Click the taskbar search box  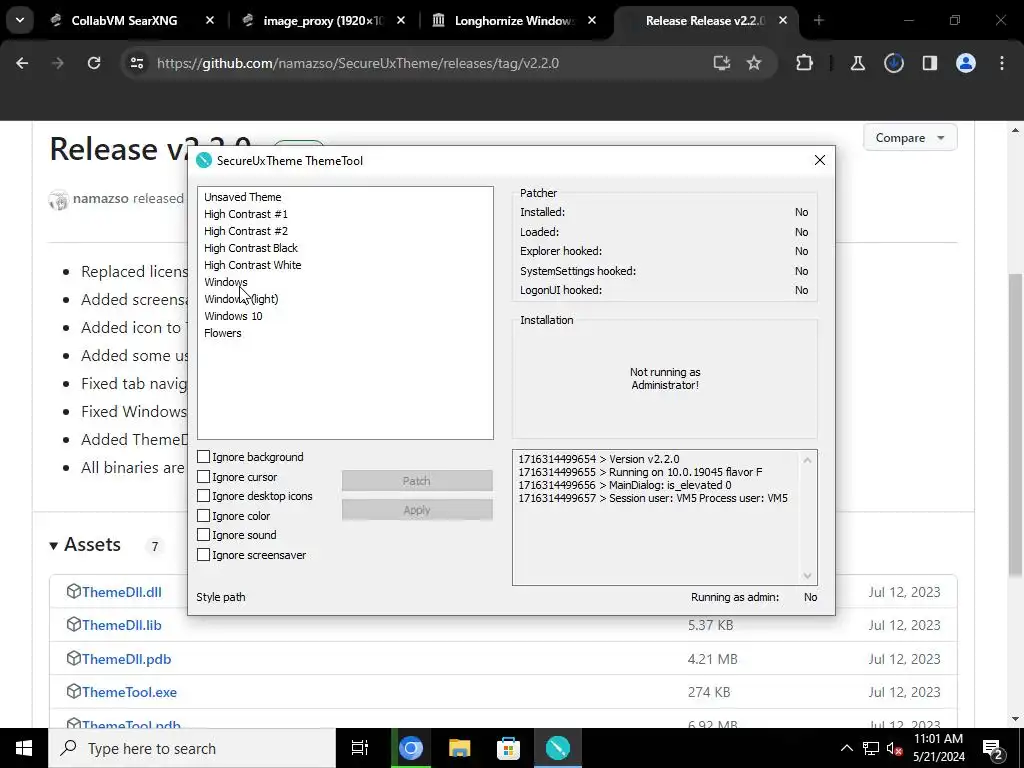click(192, 748)
